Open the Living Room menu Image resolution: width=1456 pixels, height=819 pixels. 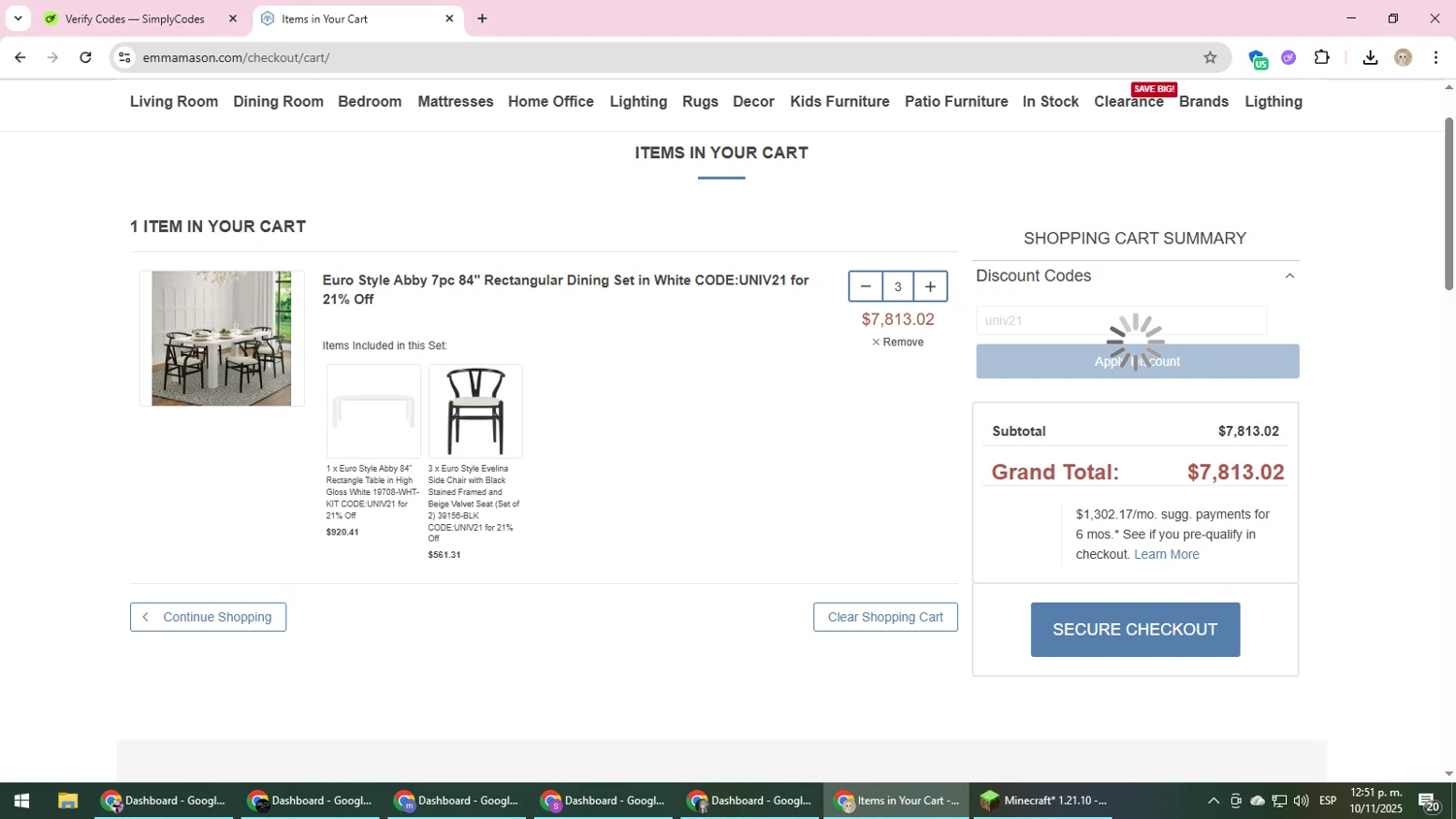174,102
